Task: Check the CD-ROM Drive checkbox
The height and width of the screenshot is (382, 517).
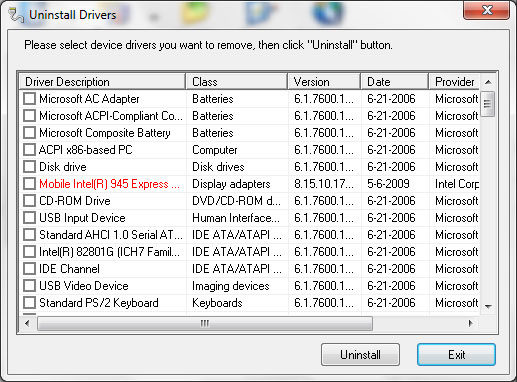Action: [29, 201]
